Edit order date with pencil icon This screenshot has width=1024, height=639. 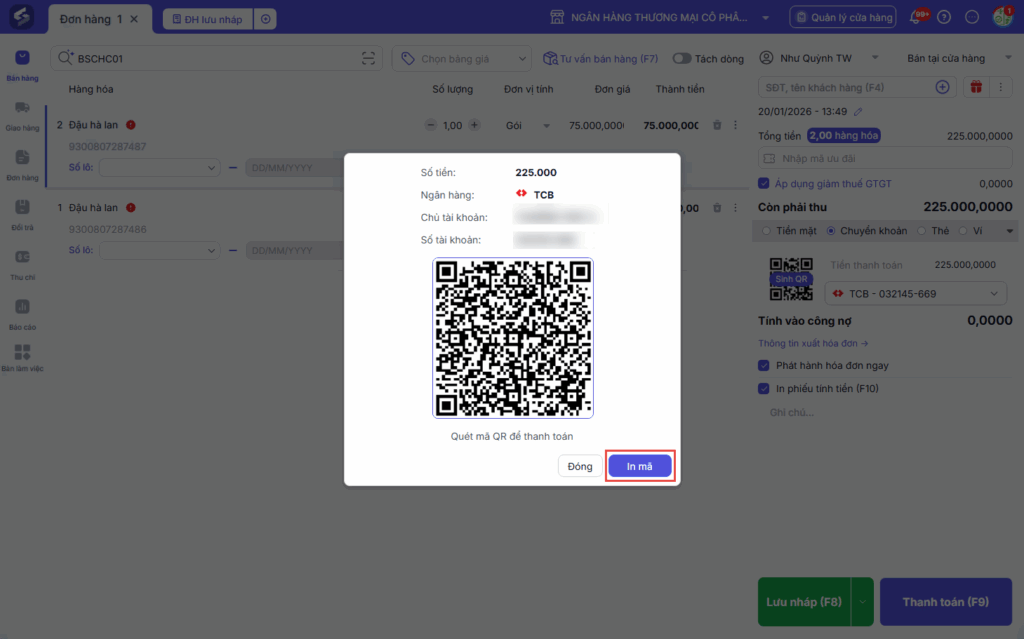pos(858,112)
